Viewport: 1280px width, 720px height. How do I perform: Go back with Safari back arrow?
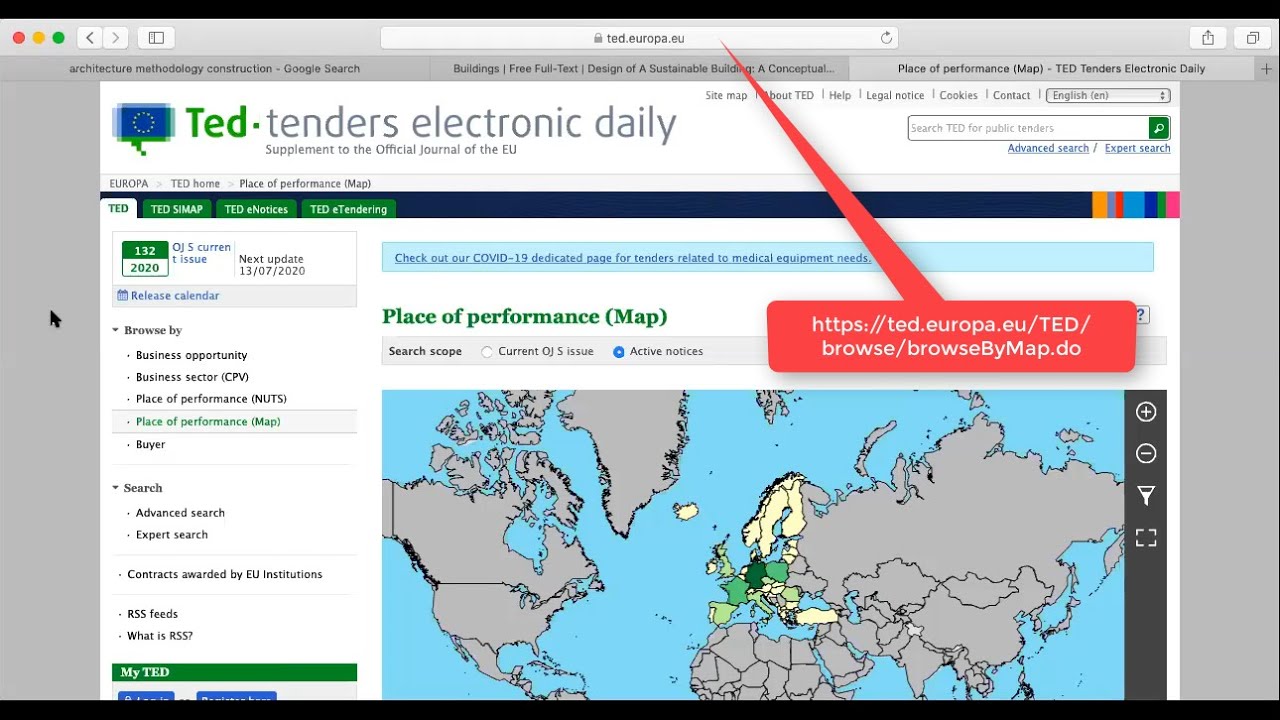tap(90, 38)
